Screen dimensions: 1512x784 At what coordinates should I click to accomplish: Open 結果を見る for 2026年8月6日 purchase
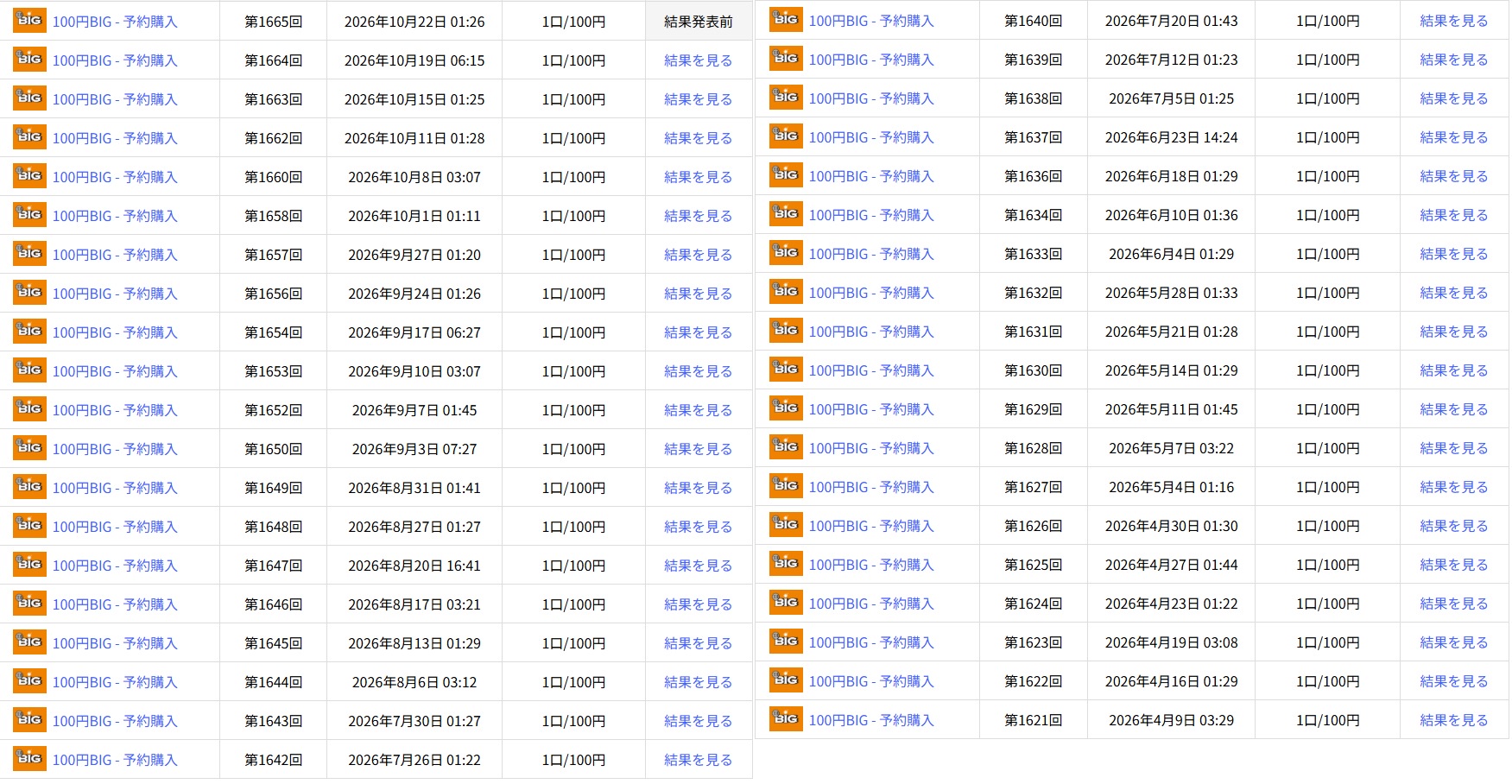point(699,682)
